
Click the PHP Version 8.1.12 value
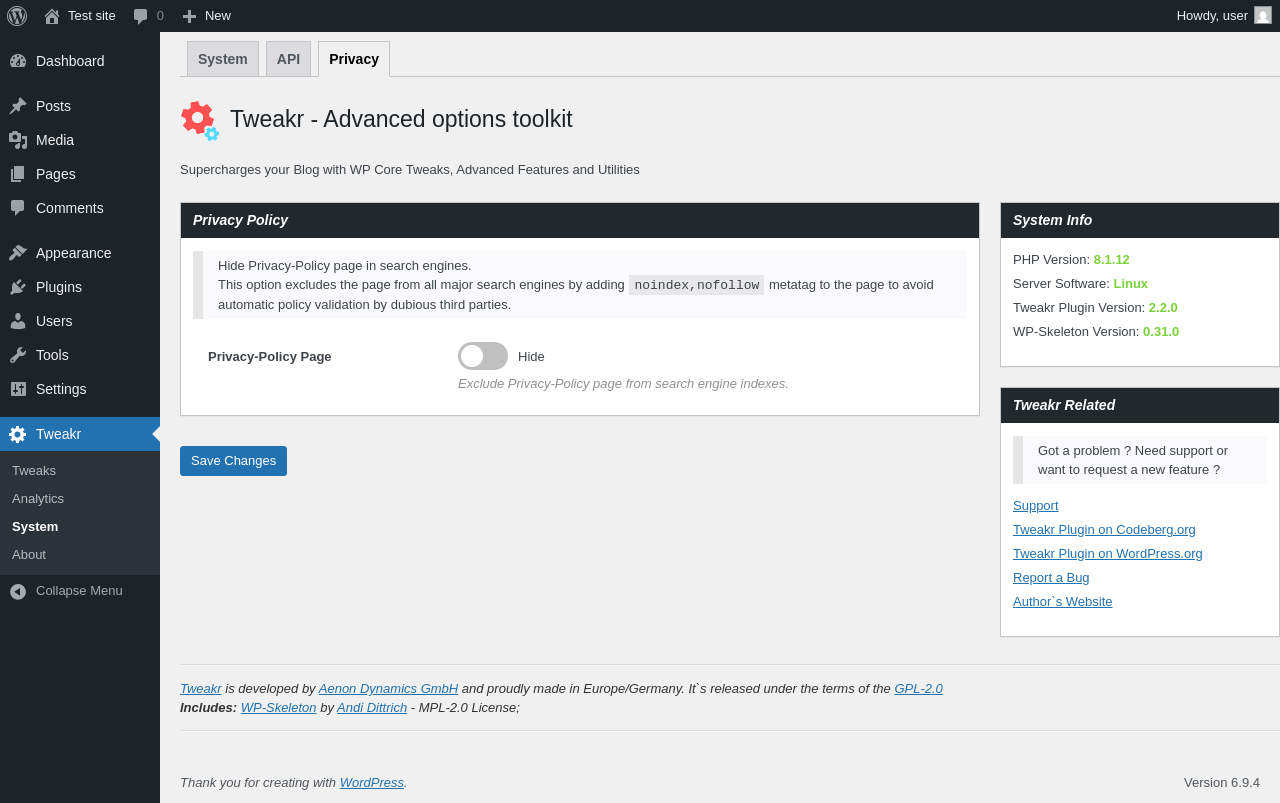click(1111, 260)
